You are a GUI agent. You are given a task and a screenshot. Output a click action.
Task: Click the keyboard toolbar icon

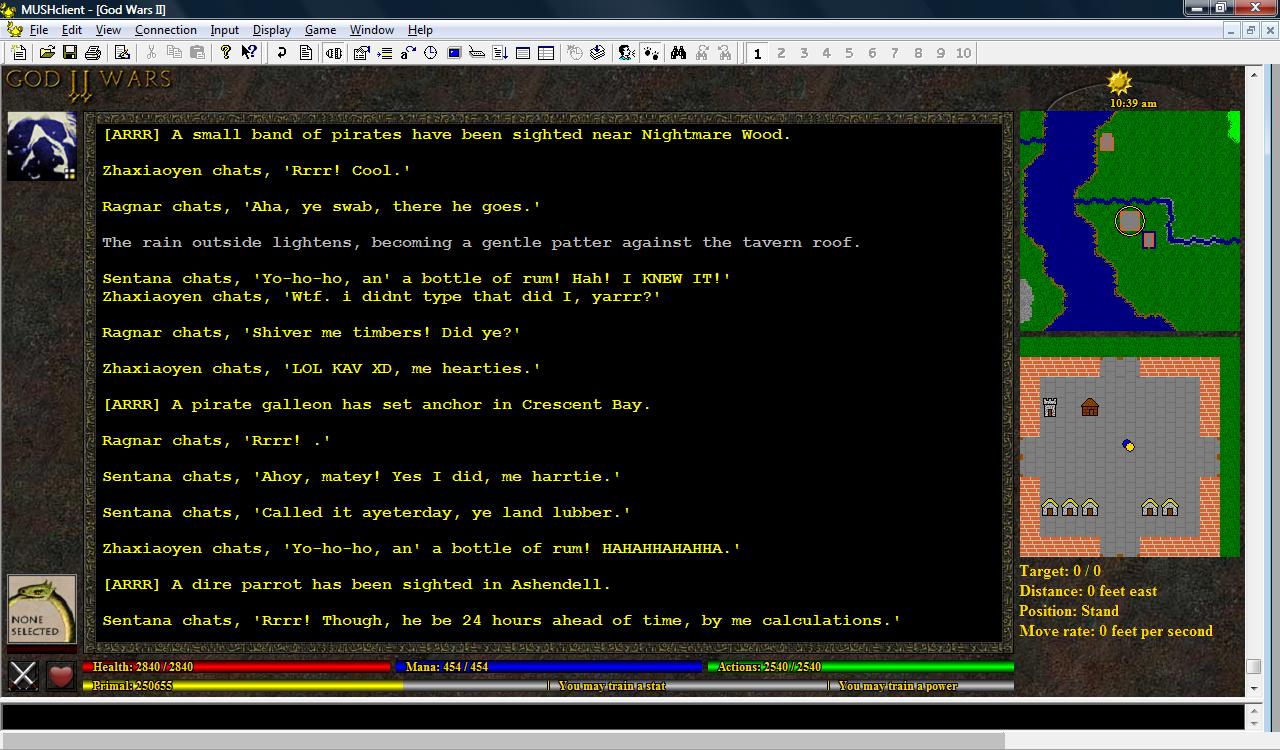pos(477,53)
